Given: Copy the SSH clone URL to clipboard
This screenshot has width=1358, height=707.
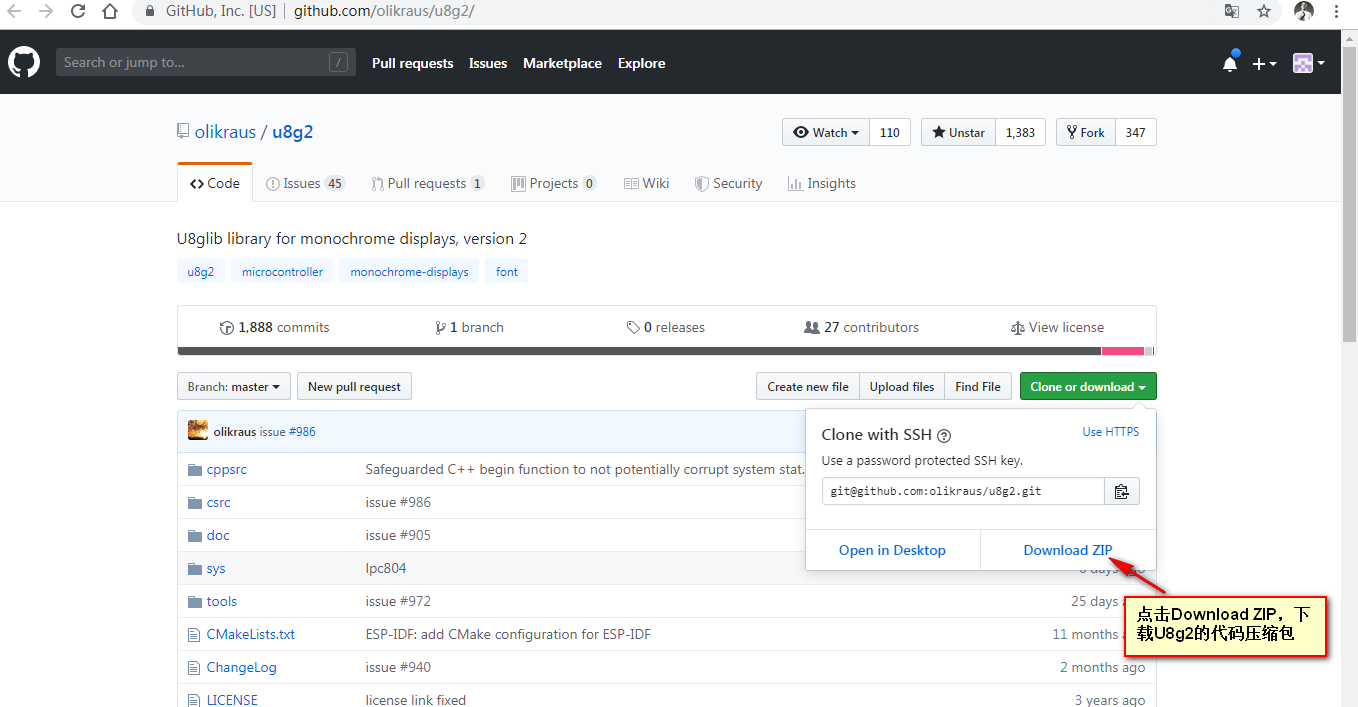Looking at the screenshot, I should (x=1122, y=491).
